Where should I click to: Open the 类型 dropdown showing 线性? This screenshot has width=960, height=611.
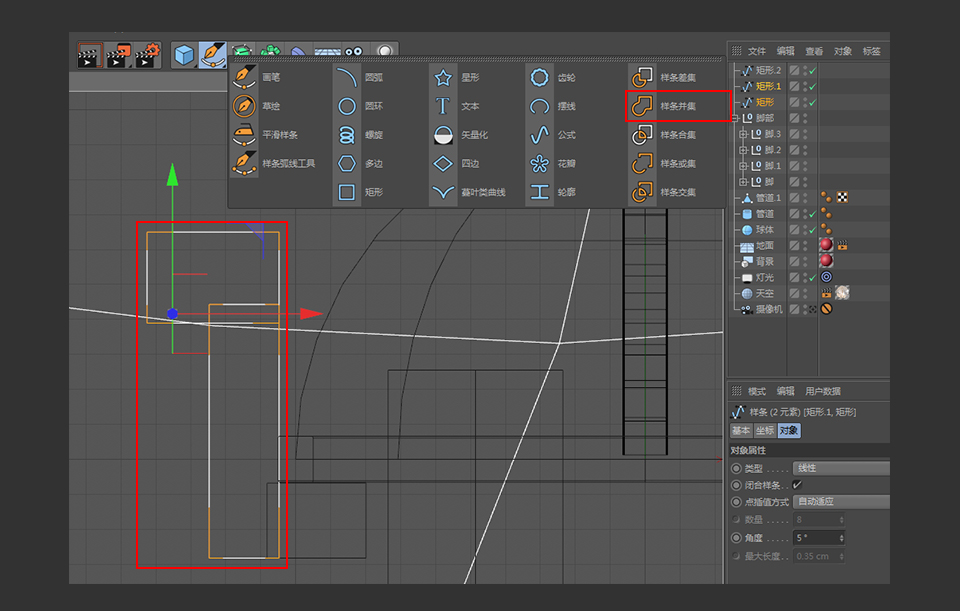tap(842, 468)
